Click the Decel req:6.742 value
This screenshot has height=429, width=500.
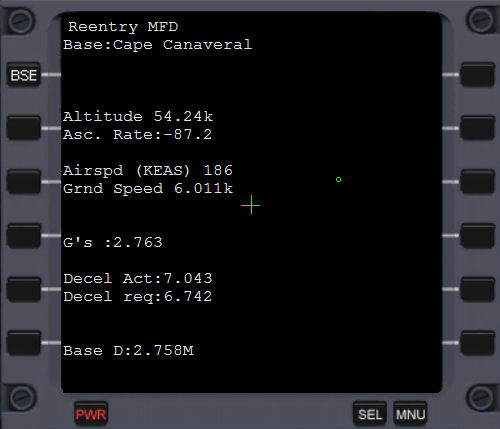coord(138,297)
